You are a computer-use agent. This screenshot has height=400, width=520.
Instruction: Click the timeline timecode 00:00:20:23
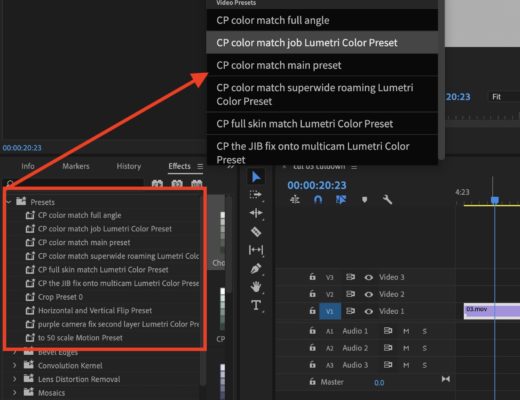317,185
